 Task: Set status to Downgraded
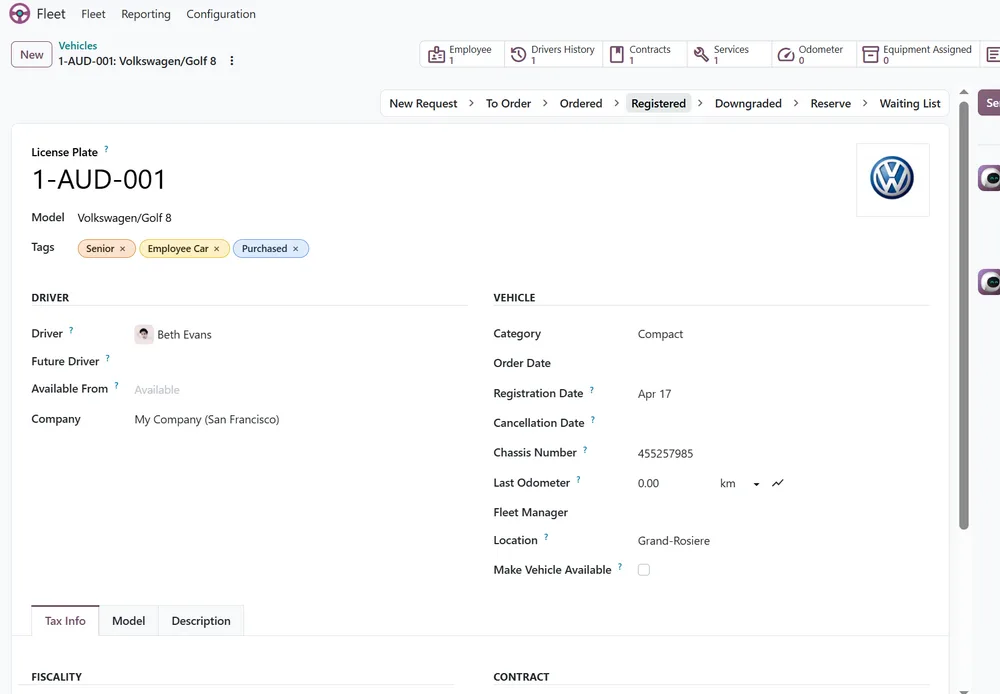pyautogui.click(x=748, y=103)
